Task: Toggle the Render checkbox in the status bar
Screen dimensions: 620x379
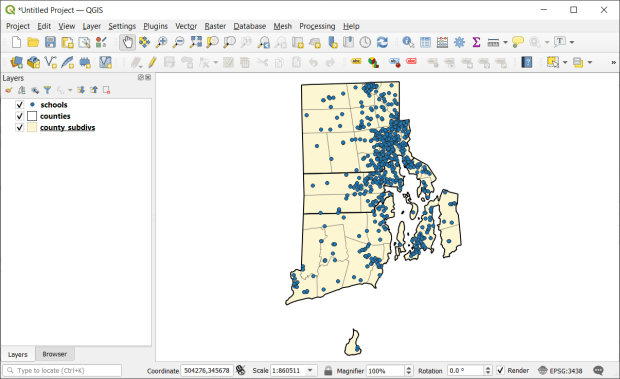Action: pyautogui.click(x=500, y=370)
